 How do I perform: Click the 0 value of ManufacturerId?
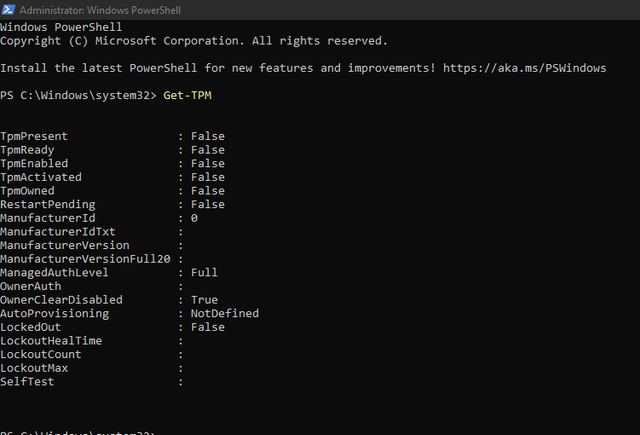click(x=194, y=218)
